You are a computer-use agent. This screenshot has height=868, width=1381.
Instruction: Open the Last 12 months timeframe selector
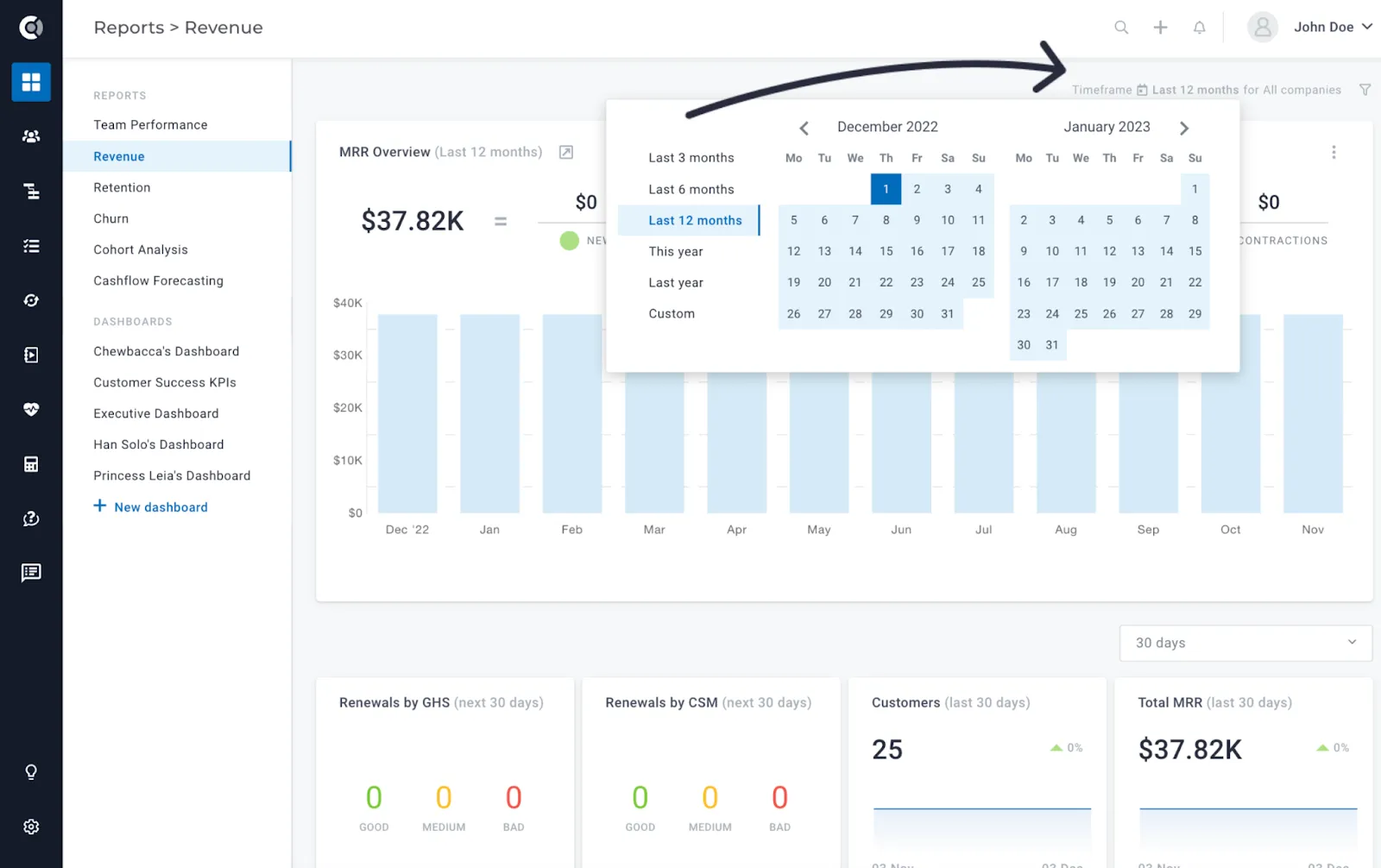pyautogui.click(x=1195, y=90)
